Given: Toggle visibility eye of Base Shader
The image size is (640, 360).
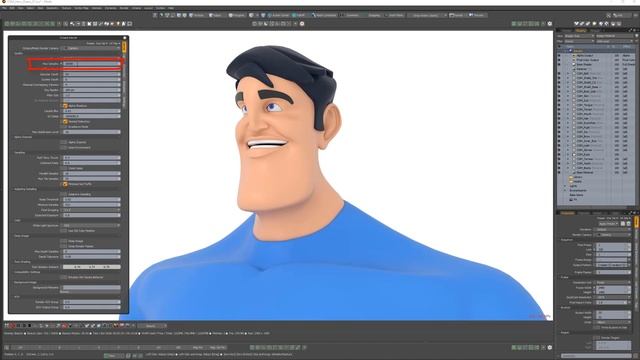Looking at the screenshot, I should 559,64.
